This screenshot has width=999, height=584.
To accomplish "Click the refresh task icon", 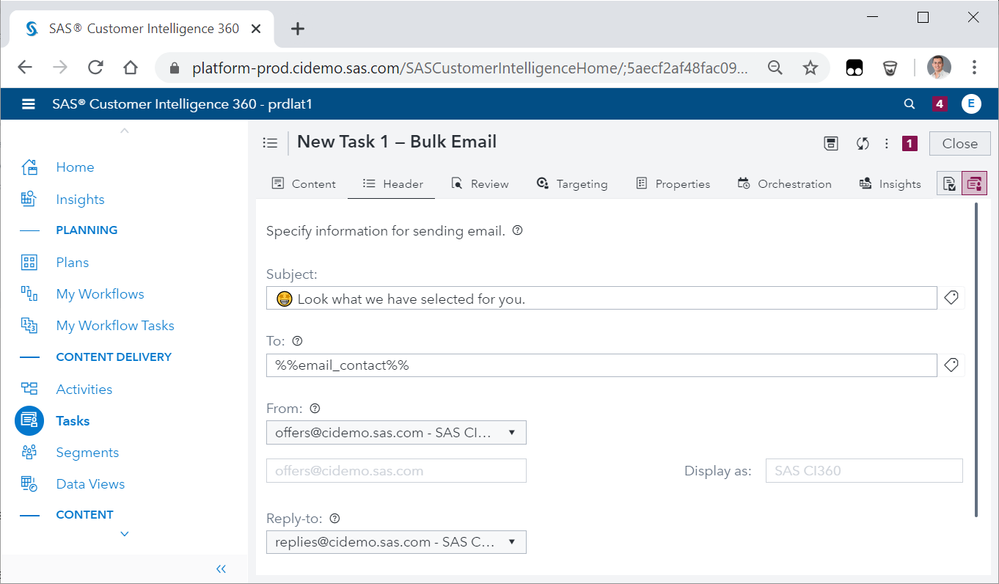I will click(x=862, y=143).
